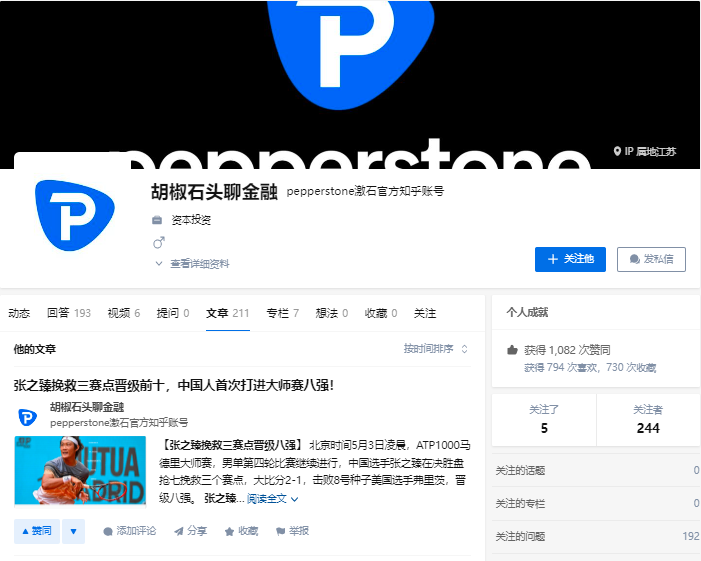
Task: Select the 文章 211 tab
Action: (228, 313)
